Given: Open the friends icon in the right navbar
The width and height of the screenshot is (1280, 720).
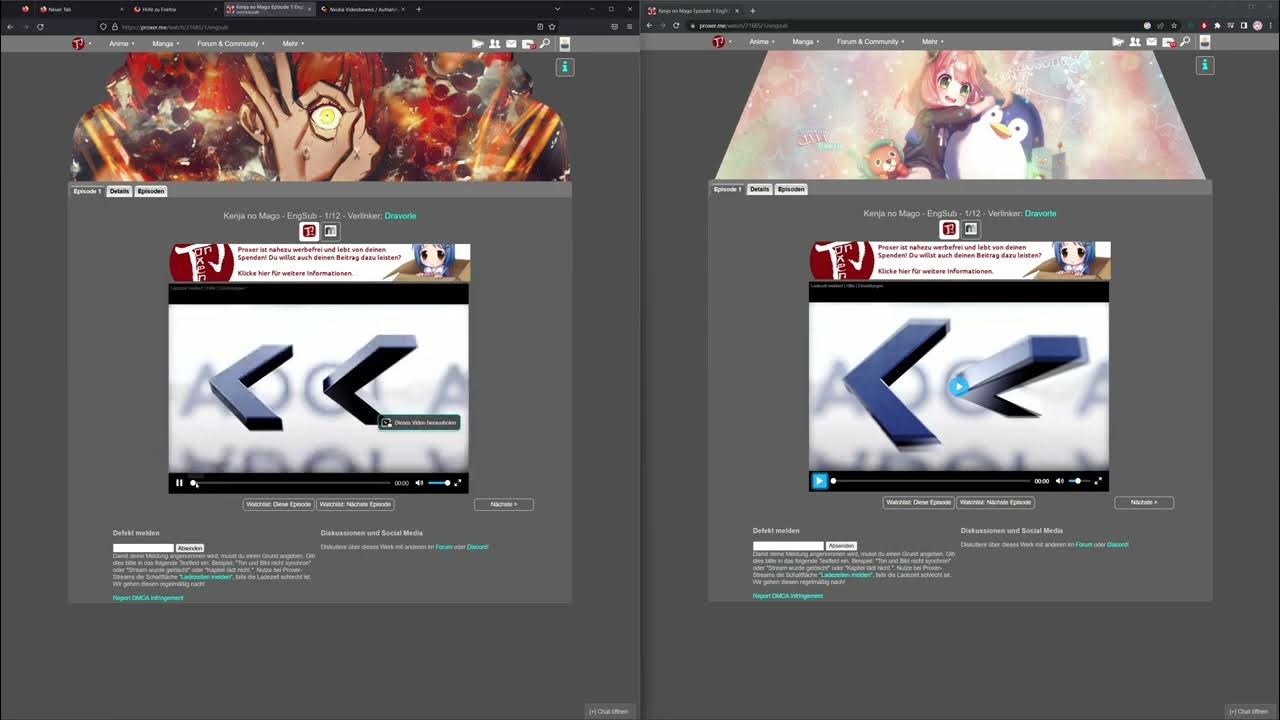Looking at the screenshot, I should (x=1135, y=42).
